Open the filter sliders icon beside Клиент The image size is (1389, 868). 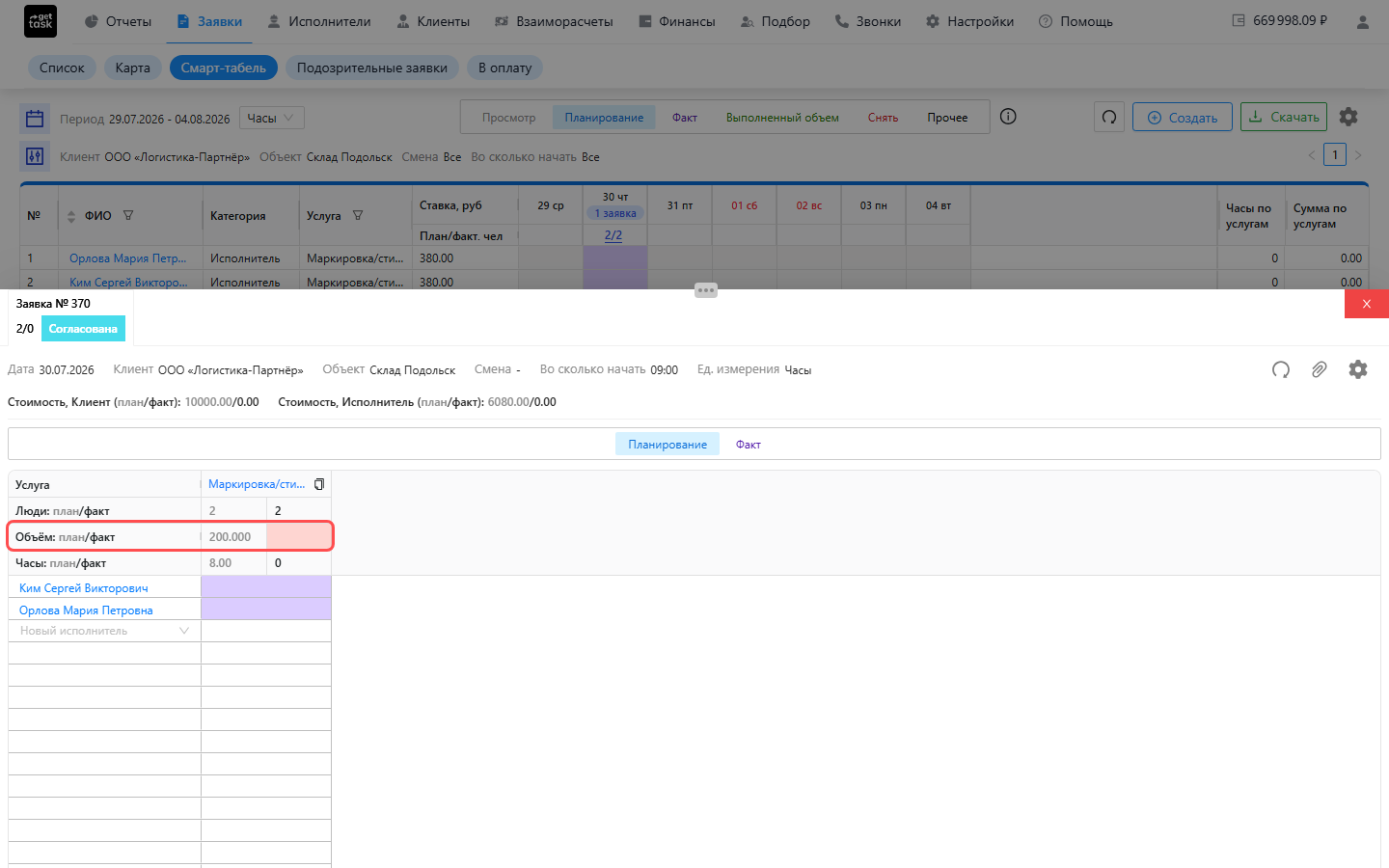pos(35,156)
